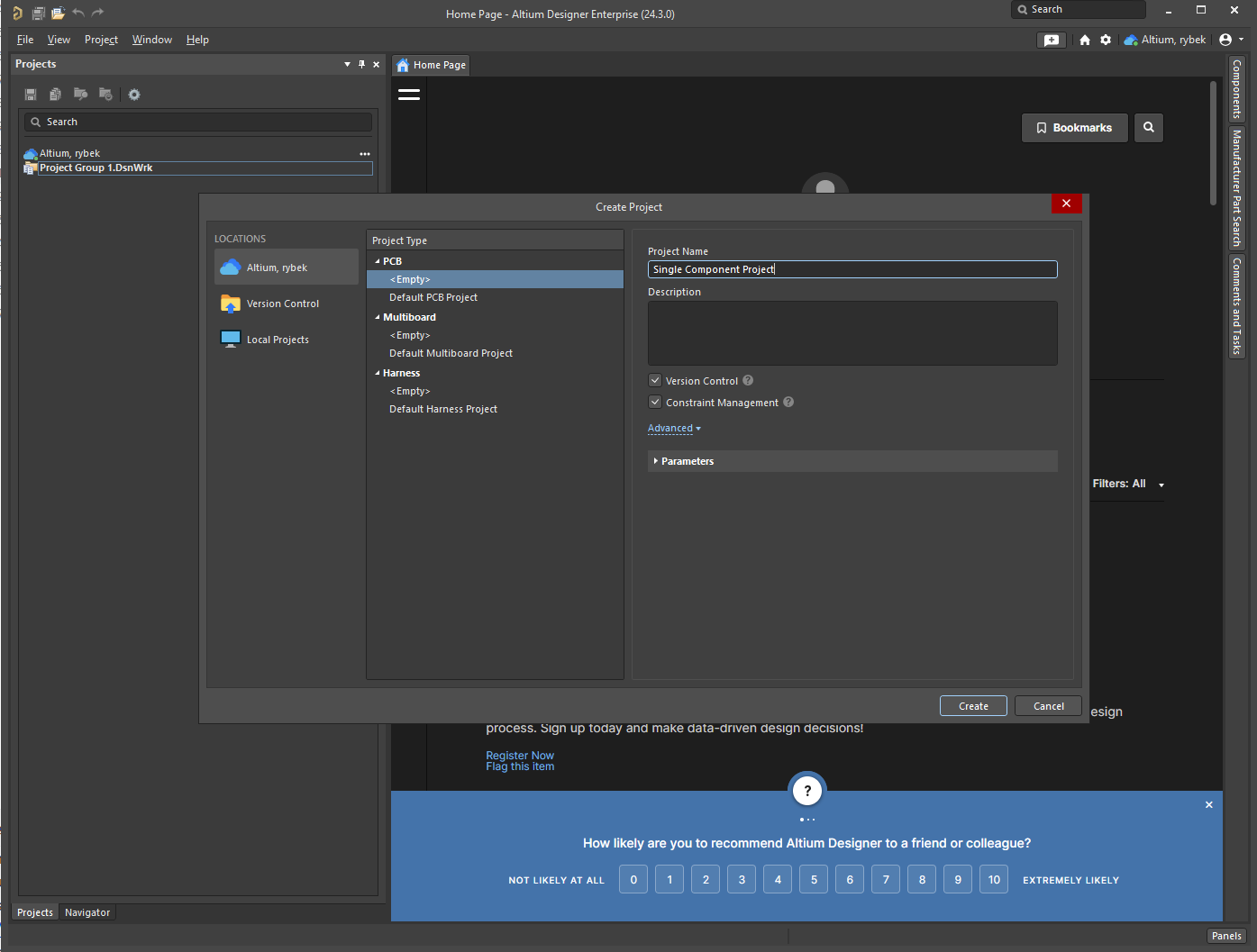Select Default Harness Project
This screenshot has height=952, width=1257.
tap(495, 409)
